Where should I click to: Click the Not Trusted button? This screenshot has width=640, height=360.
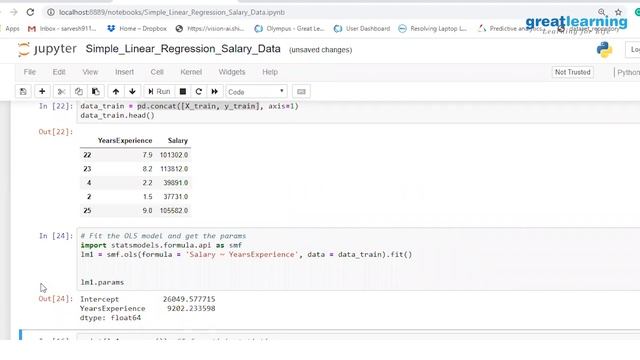click(x=573, y=72)
